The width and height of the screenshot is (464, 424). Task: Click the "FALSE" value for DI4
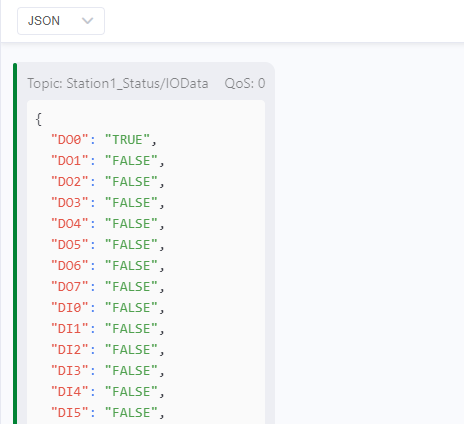click(x=131, y=392)
